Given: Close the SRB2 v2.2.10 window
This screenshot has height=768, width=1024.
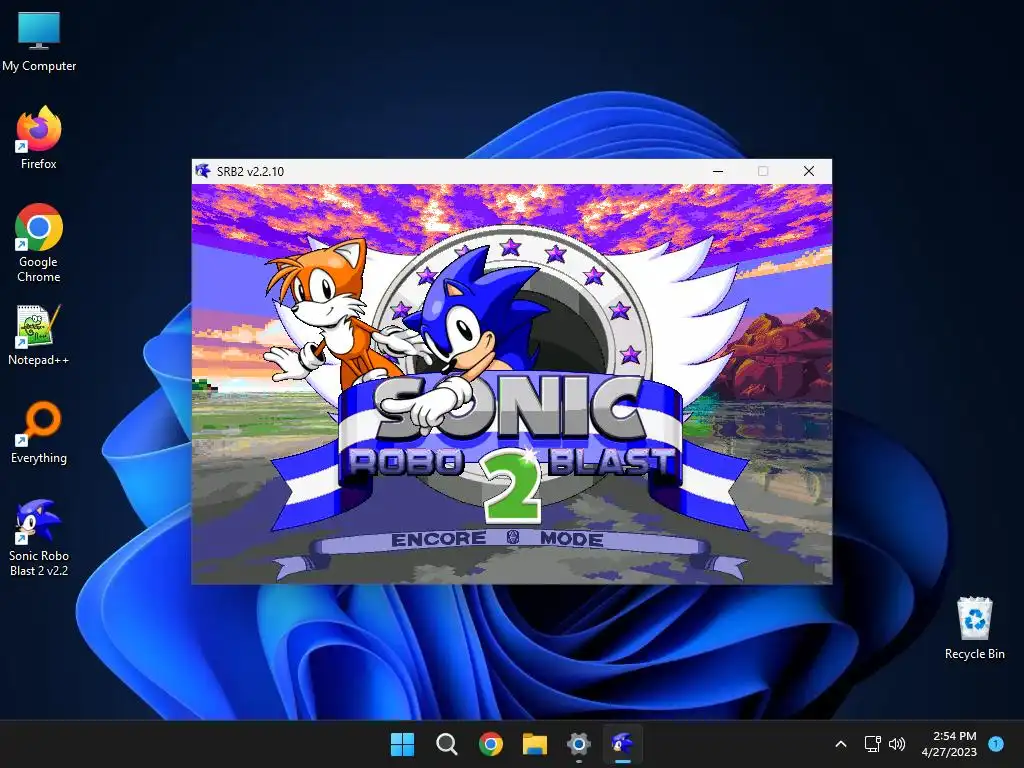Looking at the screenshot, I should tap(808, 171).
